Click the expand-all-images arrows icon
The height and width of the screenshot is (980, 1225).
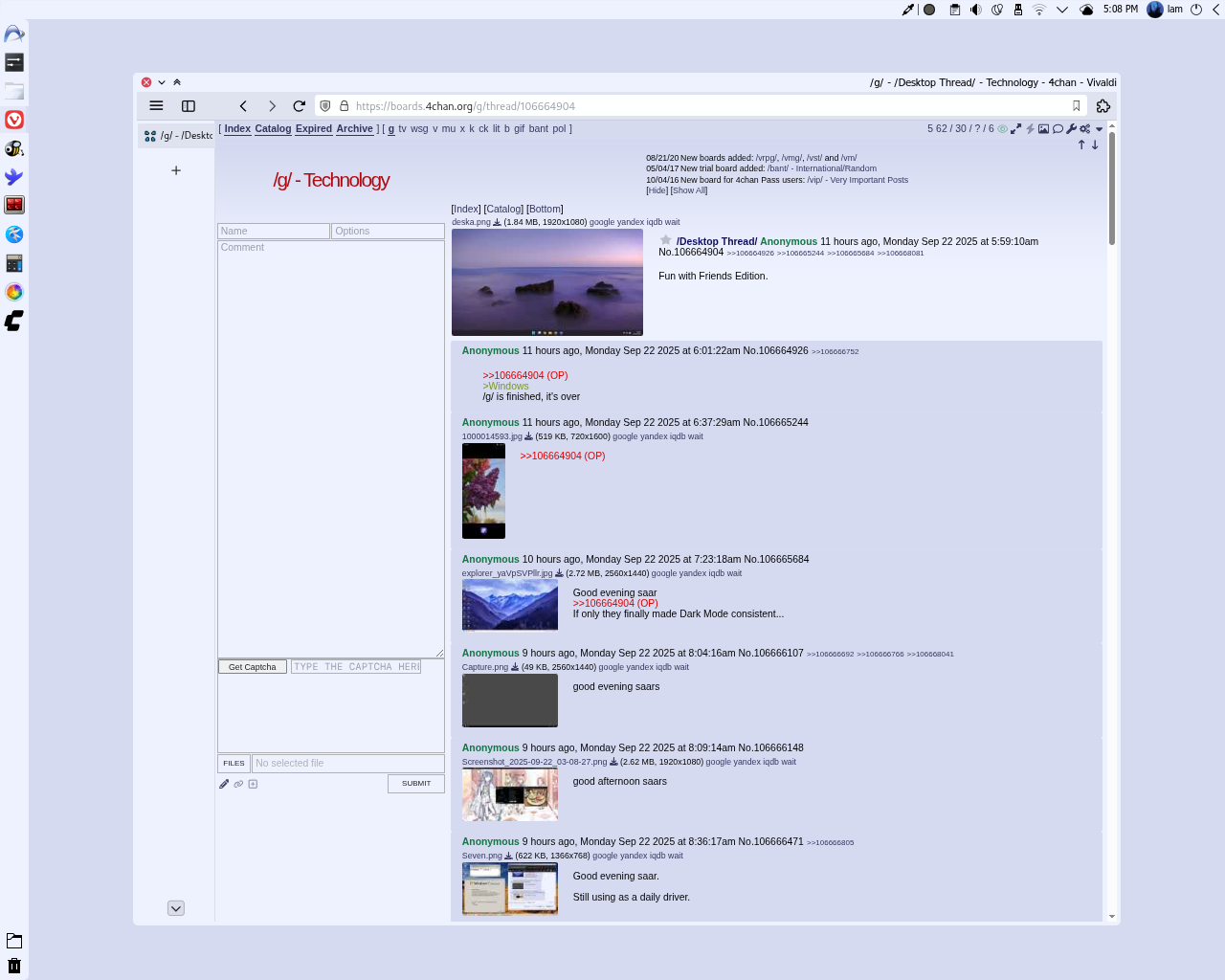[x=1016, y=129]
